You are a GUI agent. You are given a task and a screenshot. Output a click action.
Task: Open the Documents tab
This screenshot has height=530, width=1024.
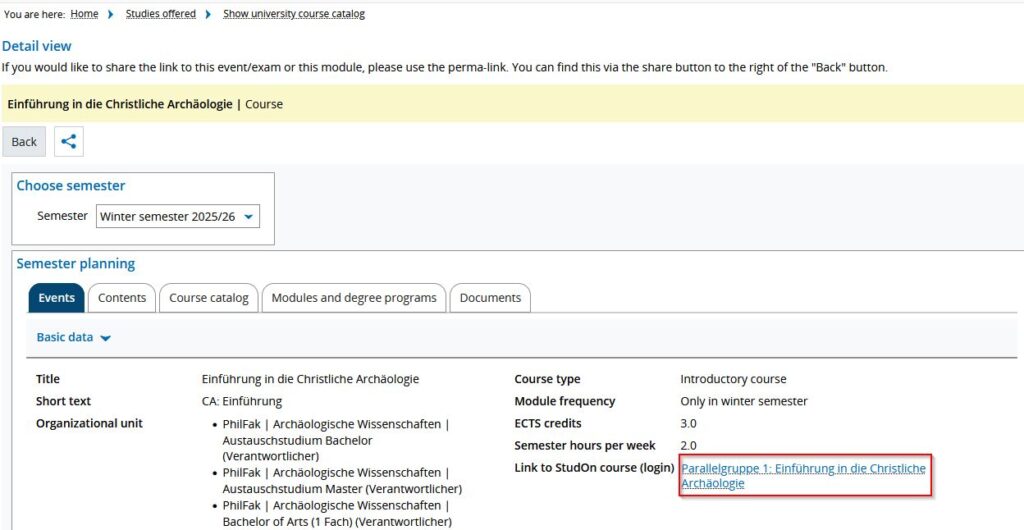click(490, 298)
